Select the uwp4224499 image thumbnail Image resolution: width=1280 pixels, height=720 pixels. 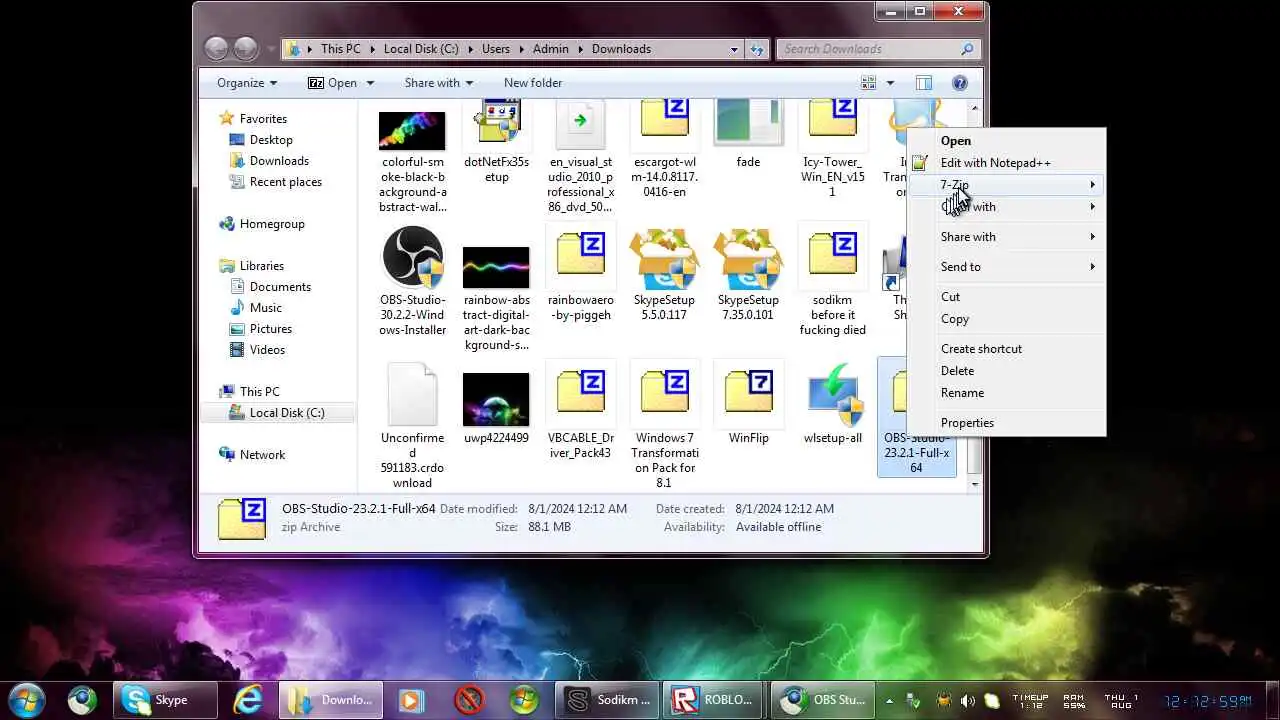[x=496, y=399]
